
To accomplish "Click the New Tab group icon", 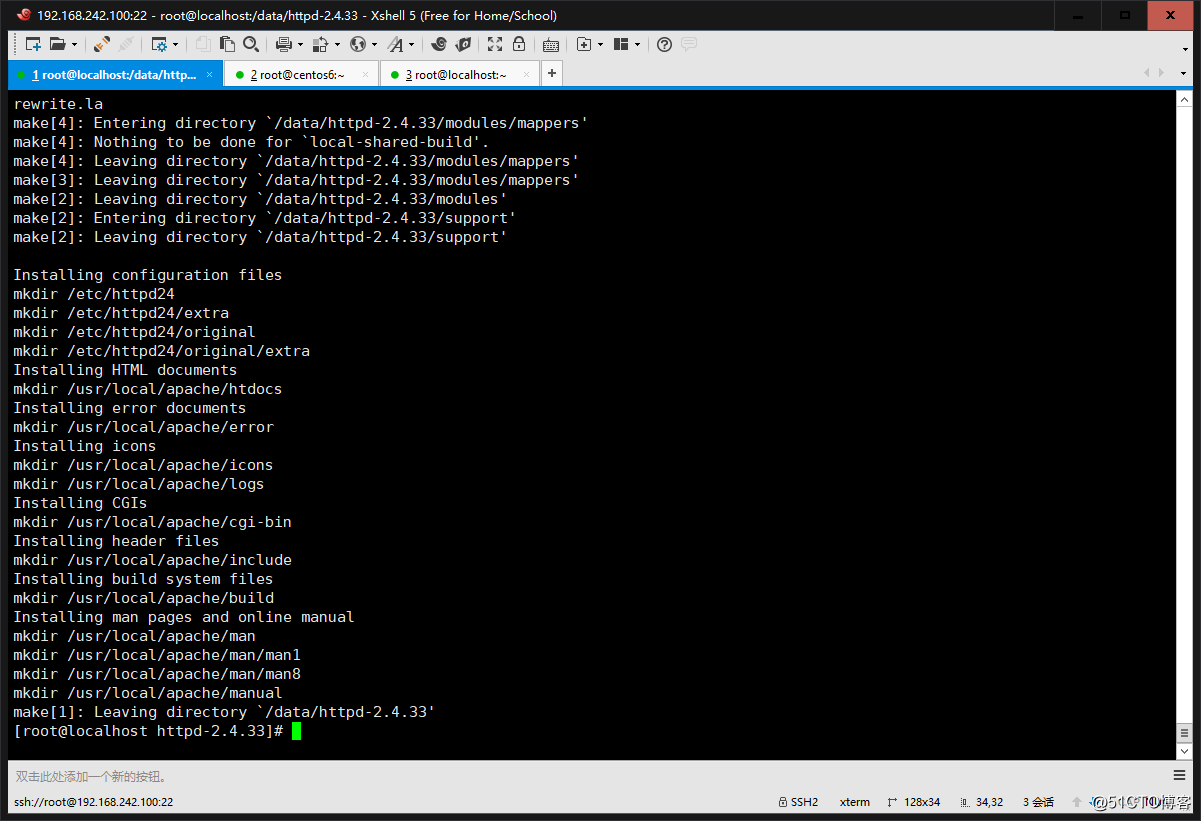I will [584, 44].
